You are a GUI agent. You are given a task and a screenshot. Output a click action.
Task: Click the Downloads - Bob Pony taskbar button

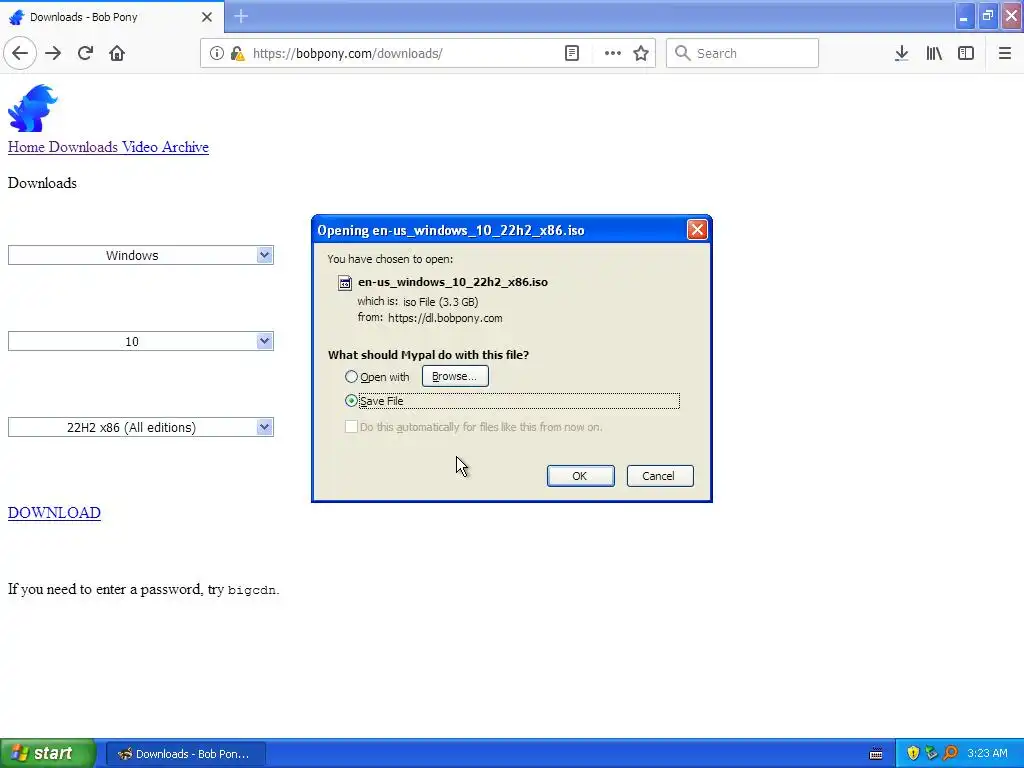click(x=185, y=754)
